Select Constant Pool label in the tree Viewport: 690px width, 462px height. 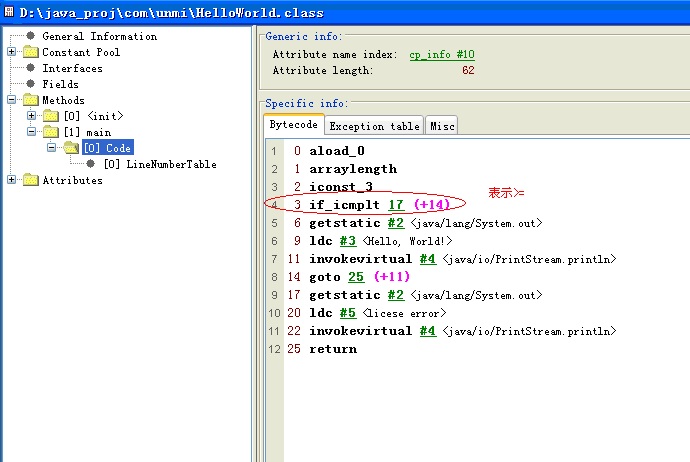pos(81,52)
